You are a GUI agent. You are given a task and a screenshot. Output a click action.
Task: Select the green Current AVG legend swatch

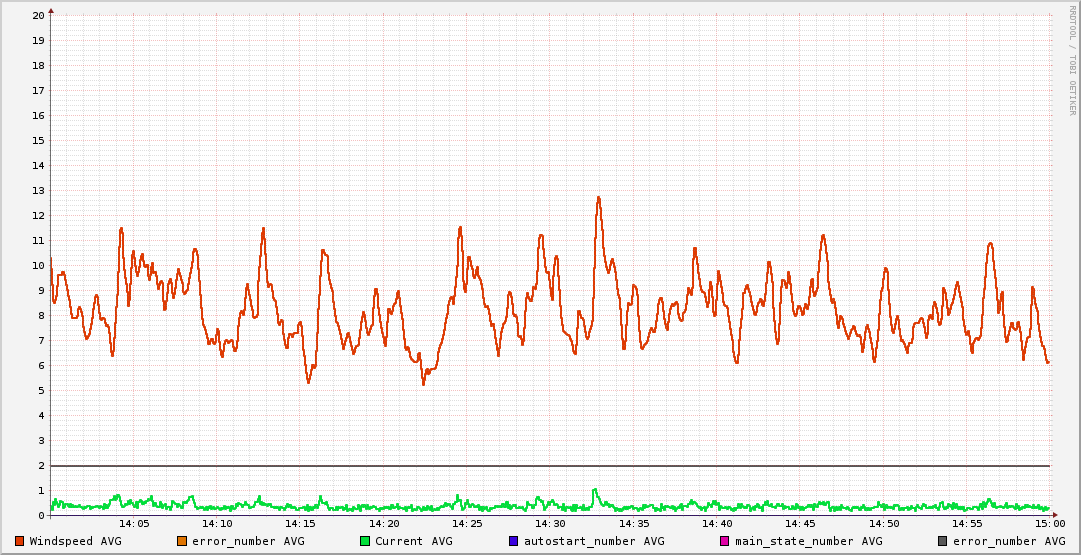pyautogui.click(x=365, y=541)
